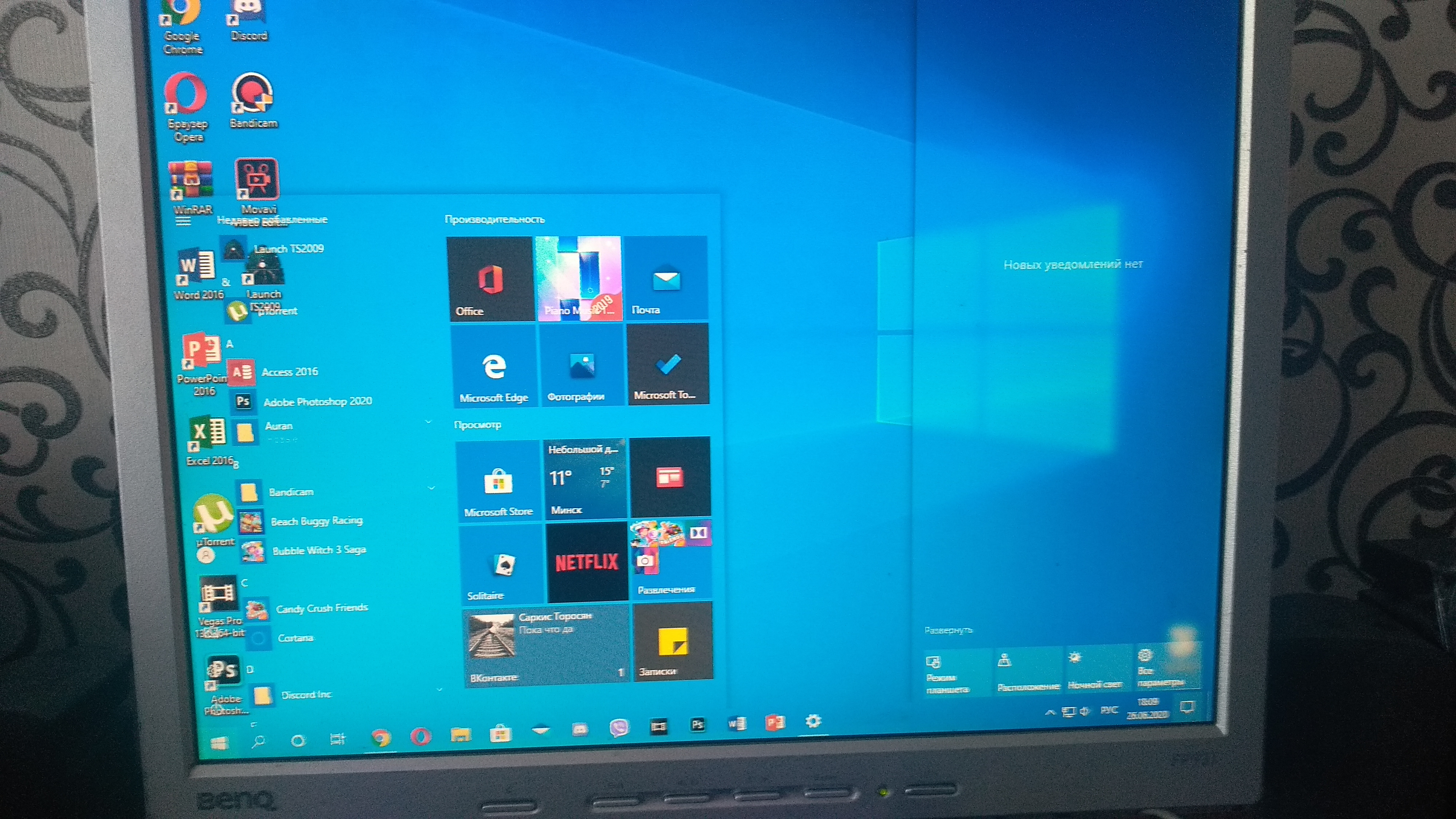The height and width of the screenshot is (819, 1456).
Task: Select Bandicam desktop shortcut
Action: click(x=253, y=100)
